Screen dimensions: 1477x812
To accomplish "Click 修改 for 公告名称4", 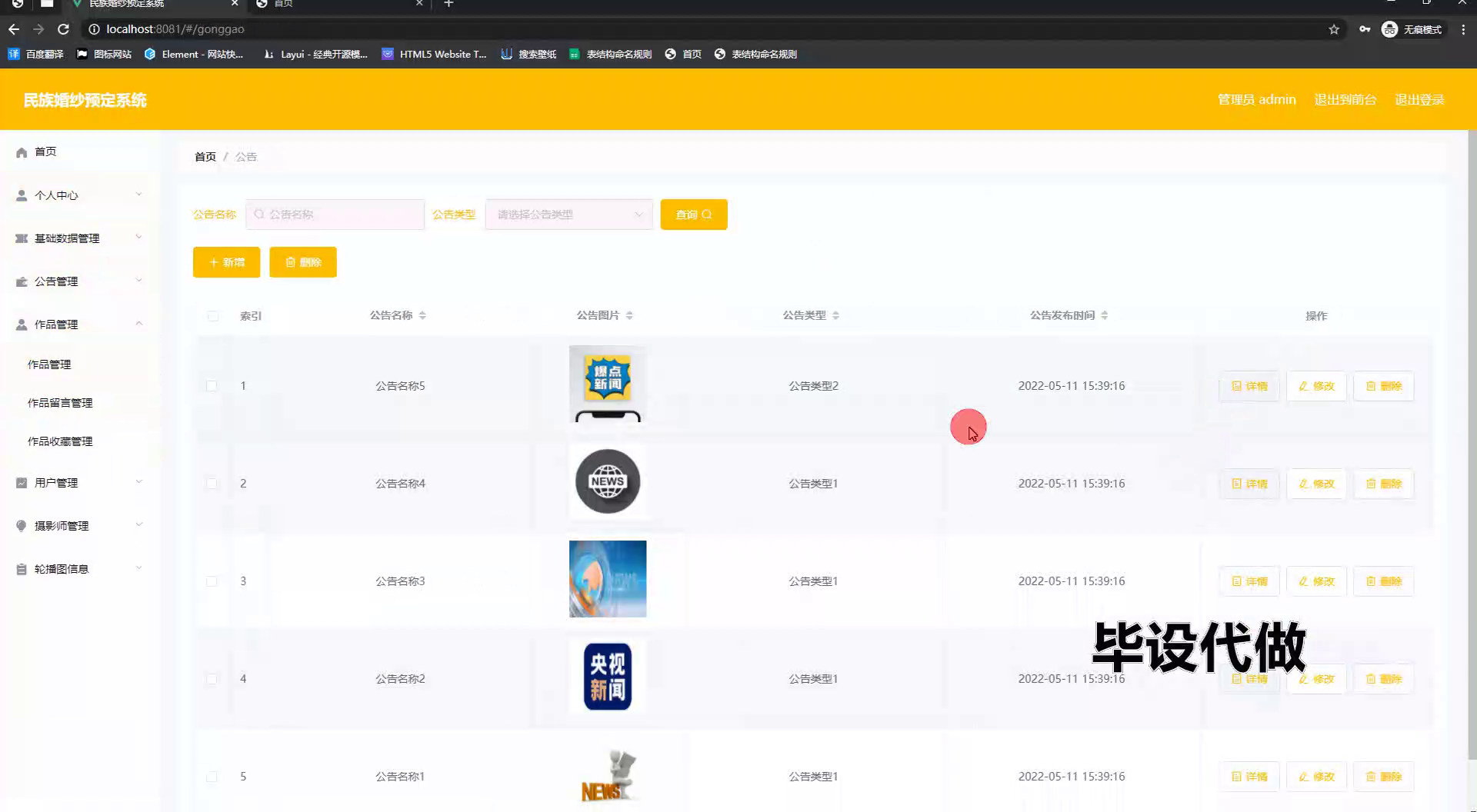I will pyautogui.click(x=1317, y=484).
